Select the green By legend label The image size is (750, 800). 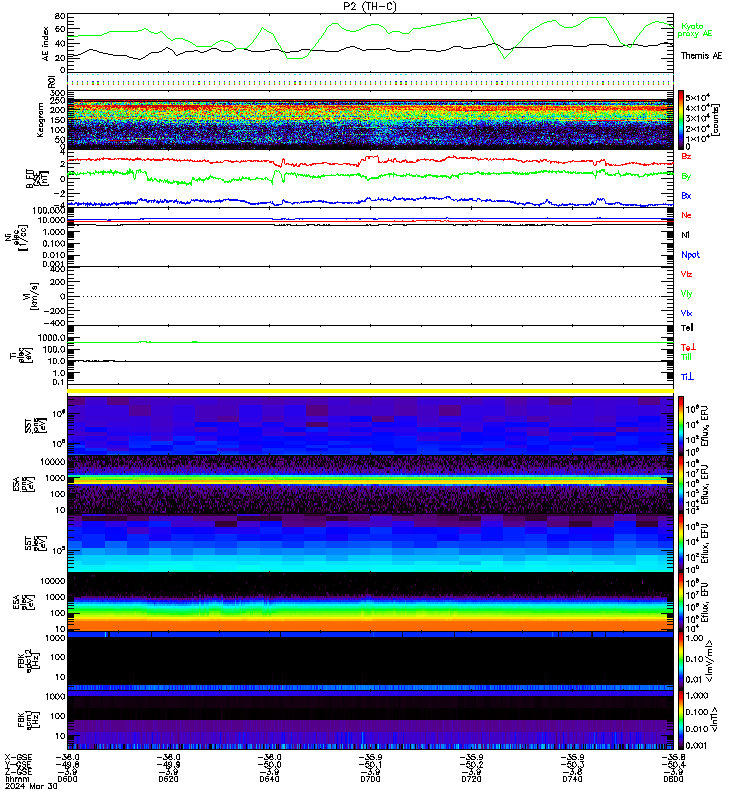point(686,176)
